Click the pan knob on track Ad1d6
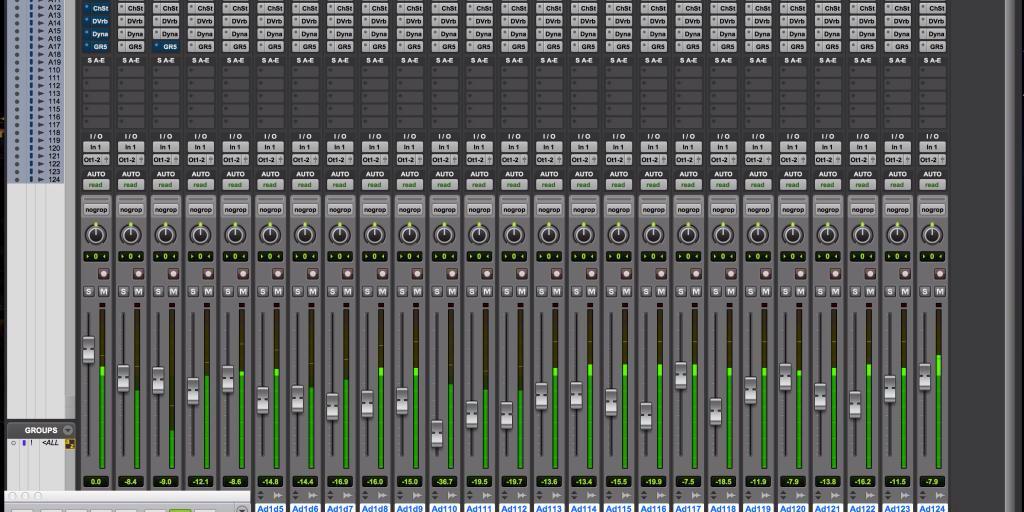The height and width of the screenshot is (512, 1024). 305,234
